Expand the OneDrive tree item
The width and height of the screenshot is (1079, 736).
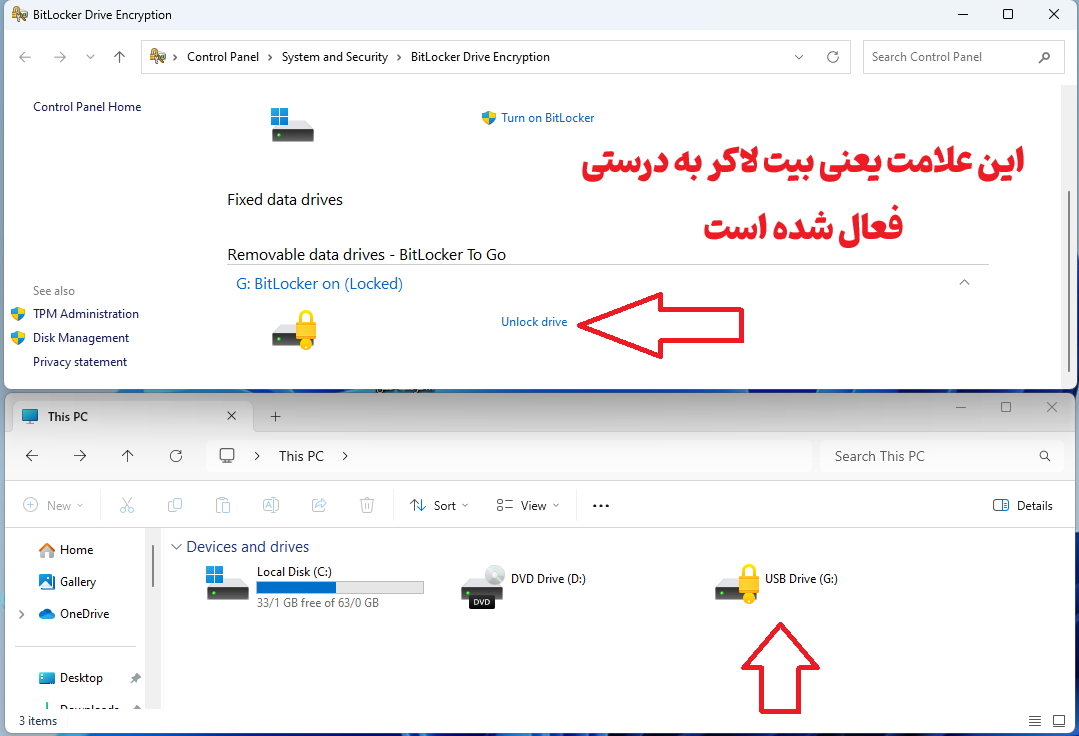[x=22, y=614]
